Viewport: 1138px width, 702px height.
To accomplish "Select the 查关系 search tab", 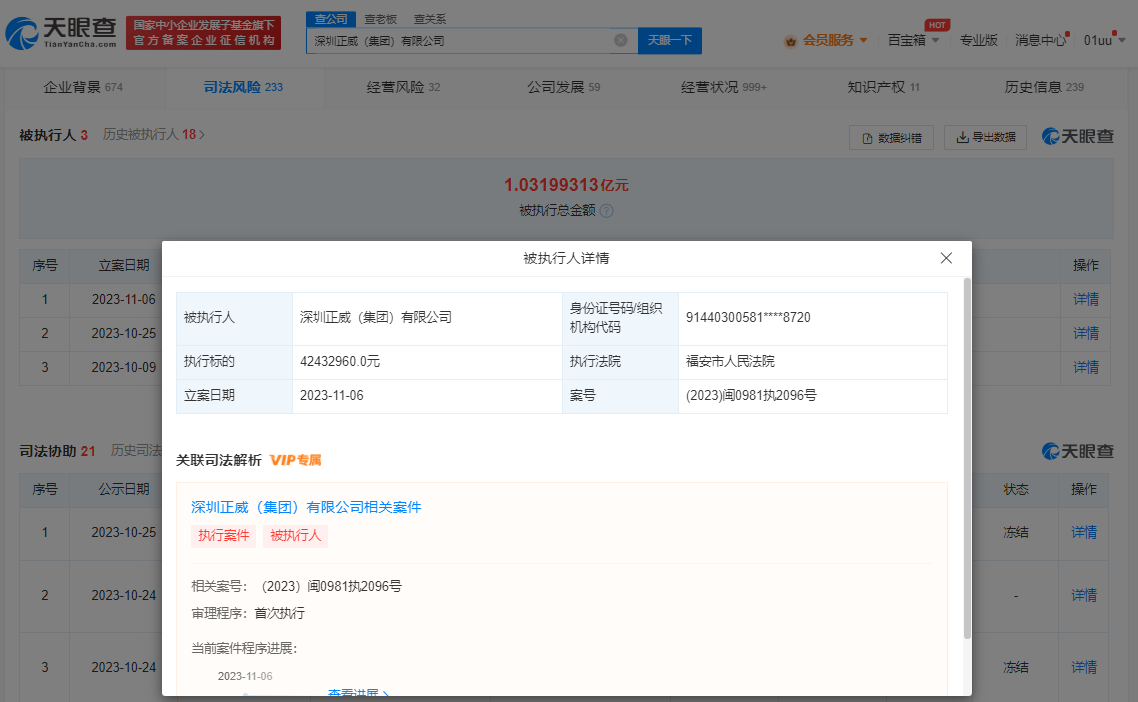I will (430, 19).
